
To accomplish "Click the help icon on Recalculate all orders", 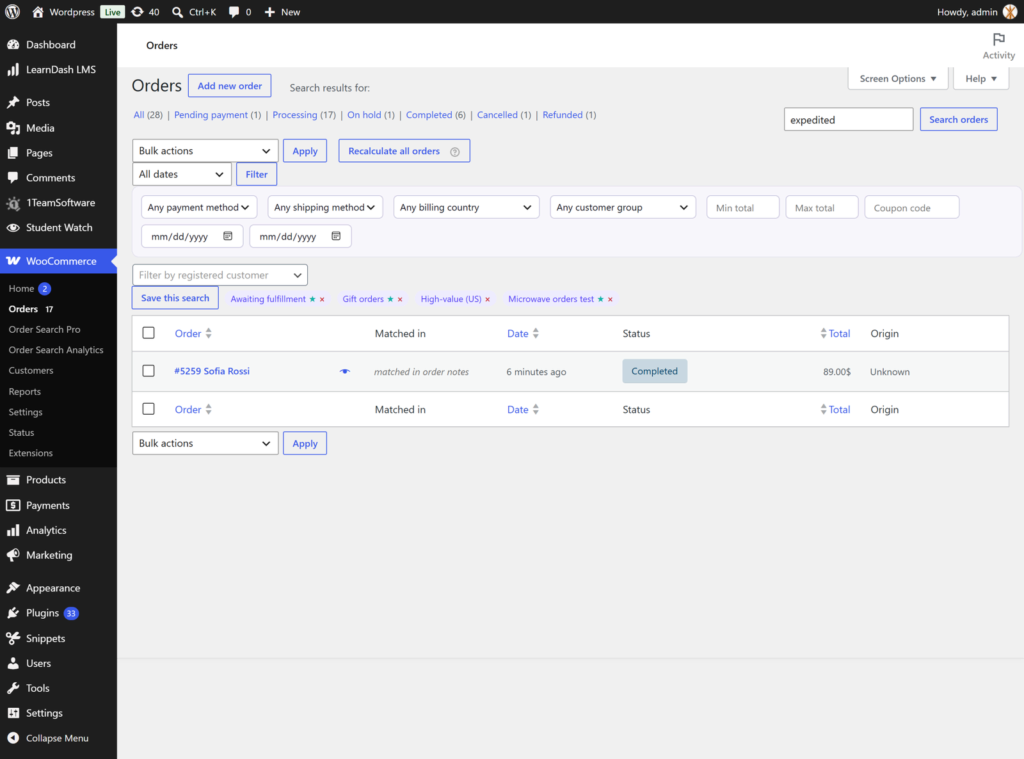I will click(455, 152).
